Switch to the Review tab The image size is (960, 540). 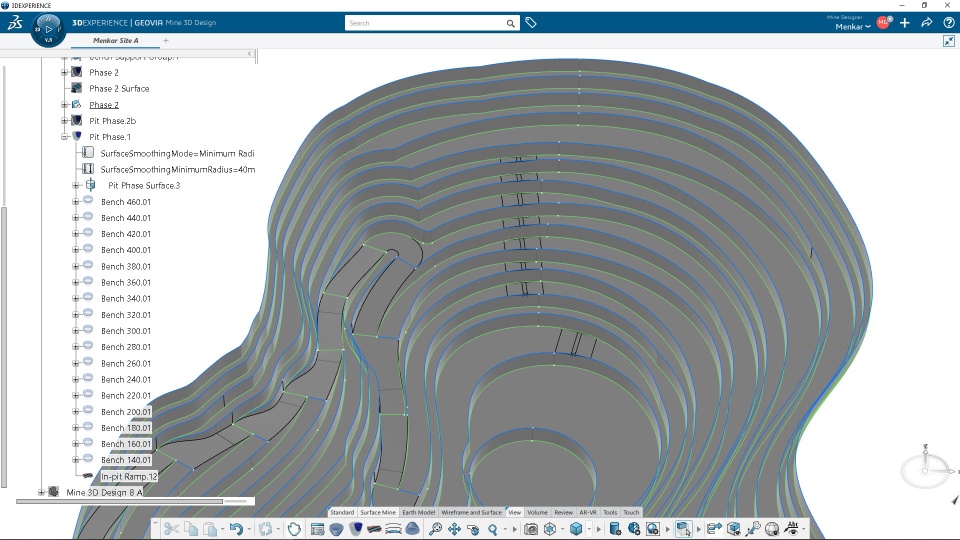coord(563,512)
